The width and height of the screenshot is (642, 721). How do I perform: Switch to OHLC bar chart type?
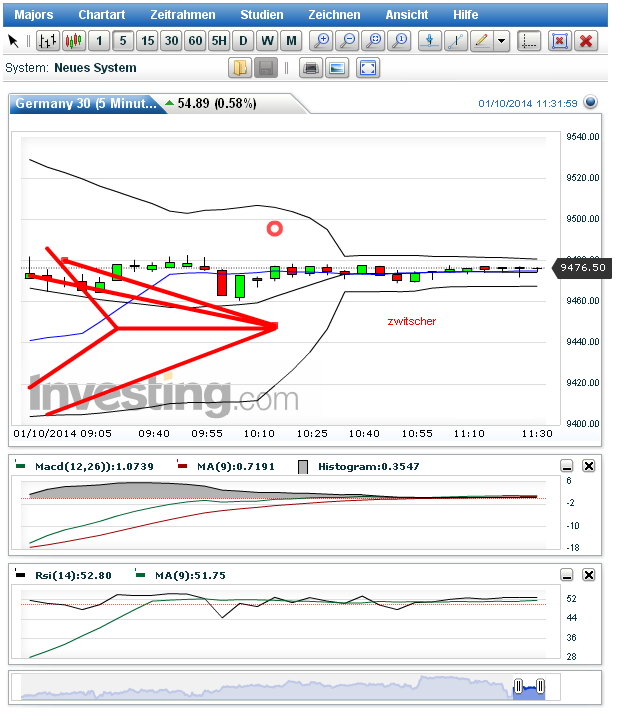click(x=48, y=41)
